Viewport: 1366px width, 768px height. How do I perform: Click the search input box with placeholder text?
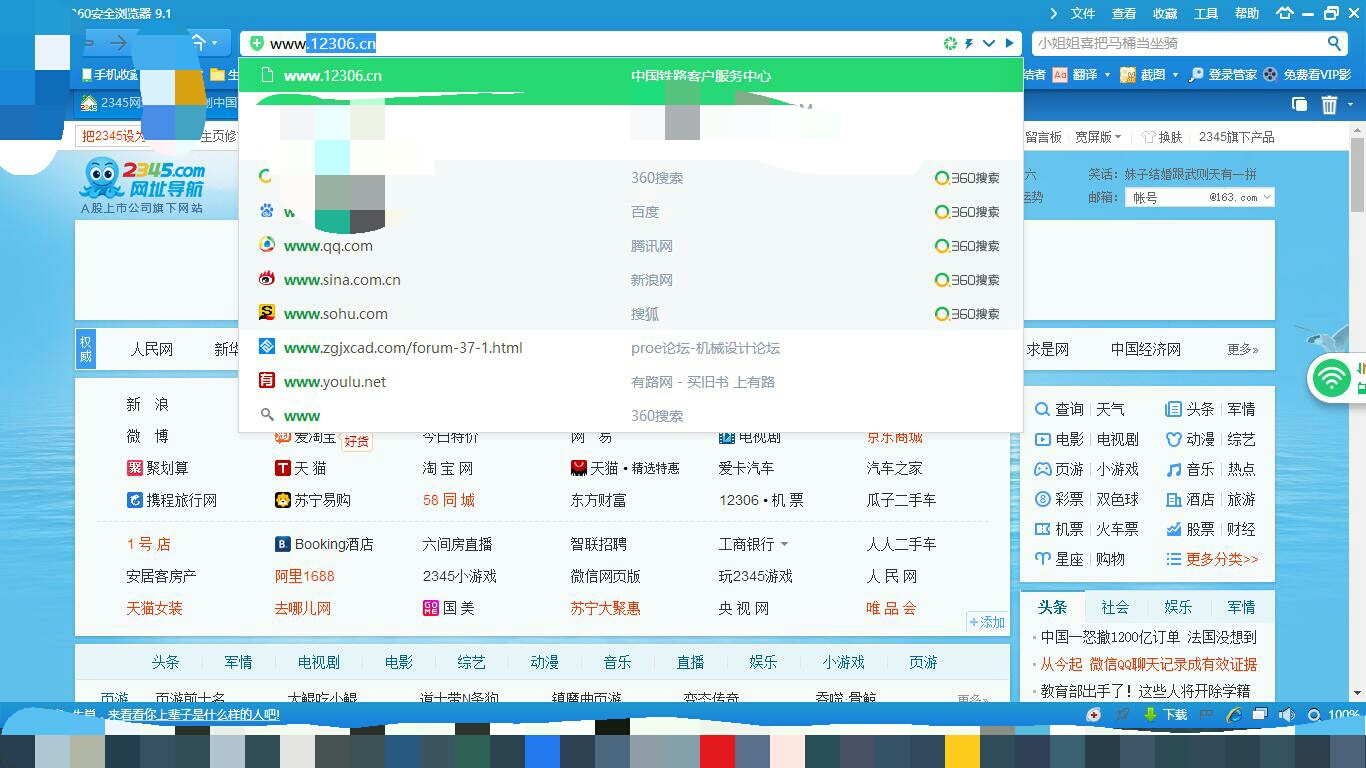1175,44
